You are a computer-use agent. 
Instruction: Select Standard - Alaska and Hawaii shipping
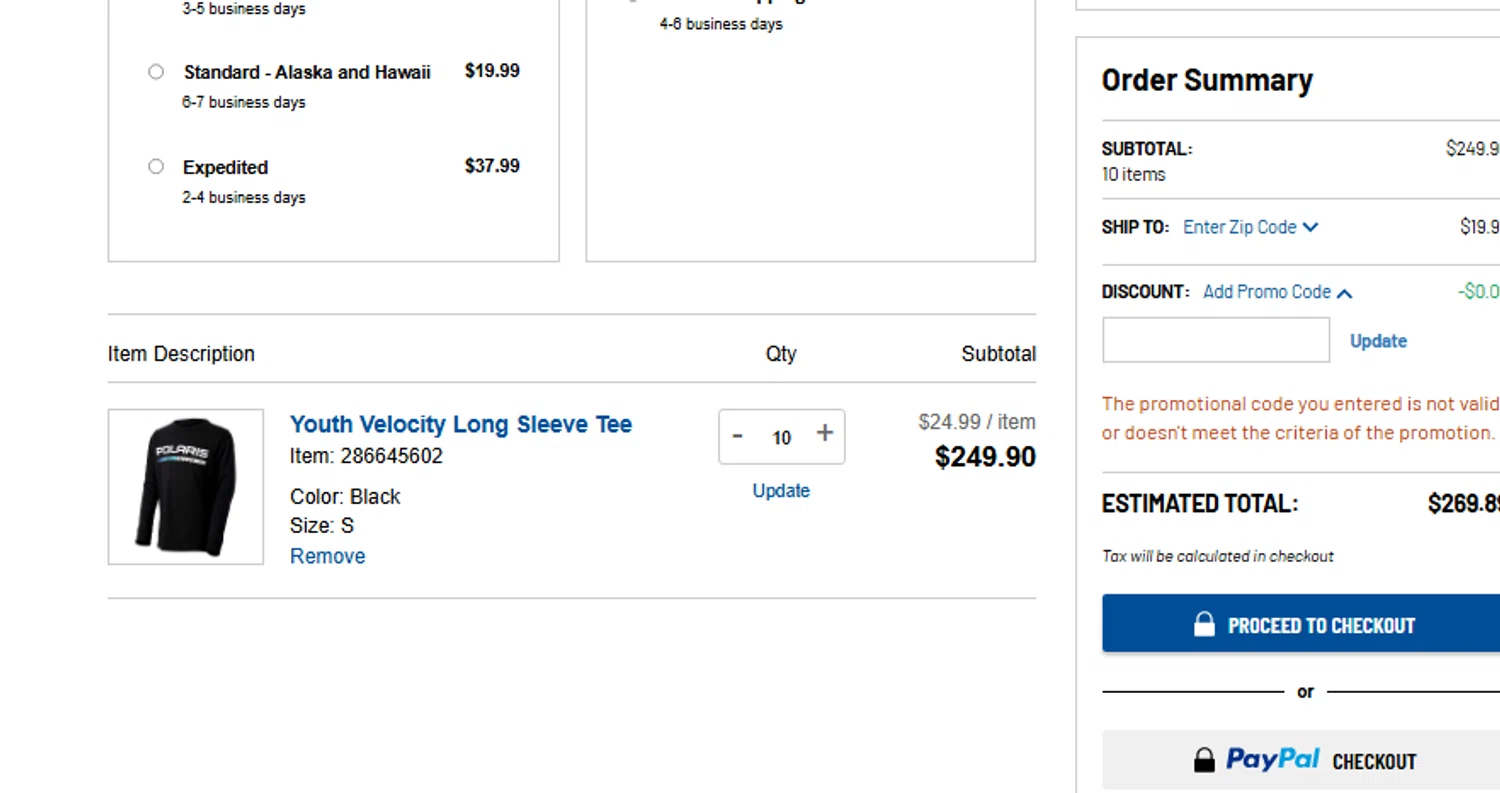pos(156,72)
